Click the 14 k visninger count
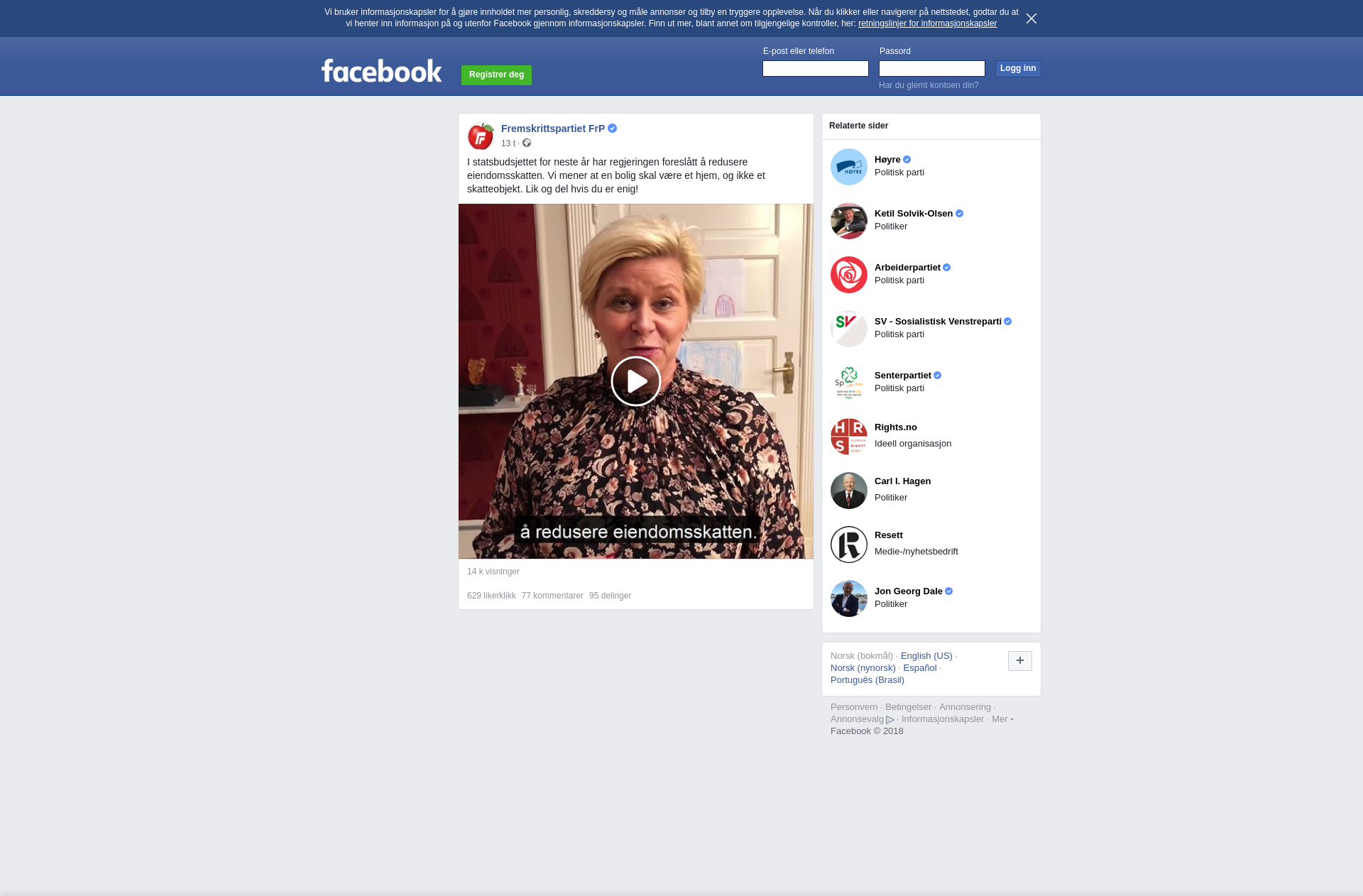Screen dimensions: 1363x896 [x=493, y=572]
